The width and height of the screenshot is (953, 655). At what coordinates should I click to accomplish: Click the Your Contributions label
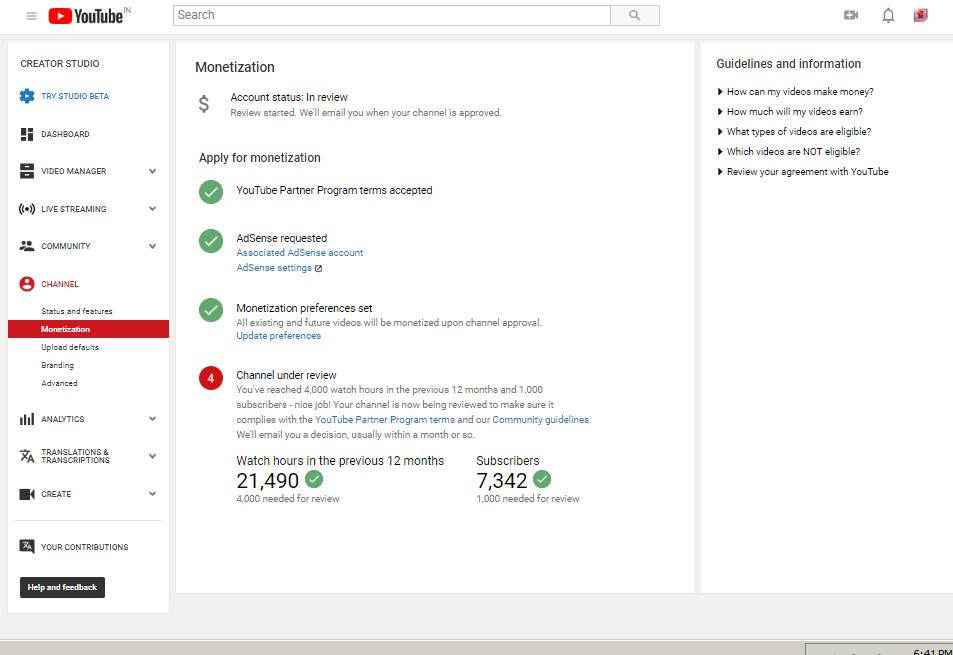pyautogui.click(x=84, y=547)
